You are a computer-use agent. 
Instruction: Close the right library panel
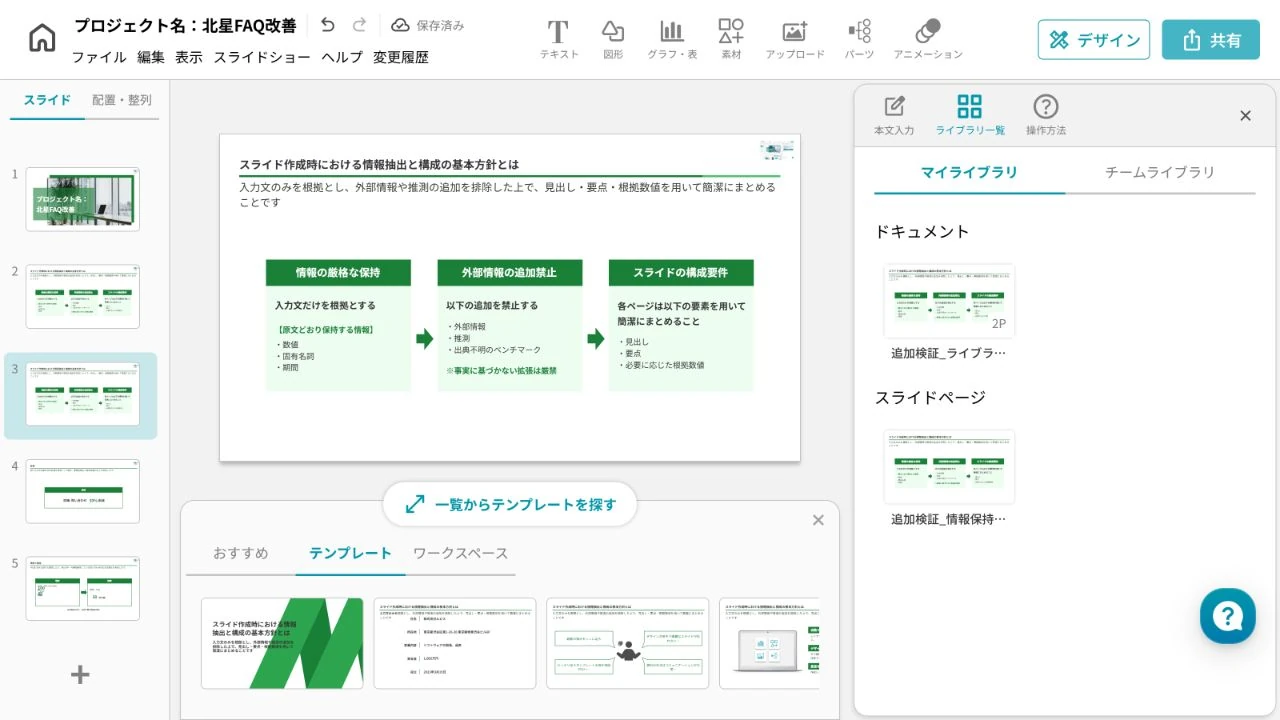[x=1245, y=116]
